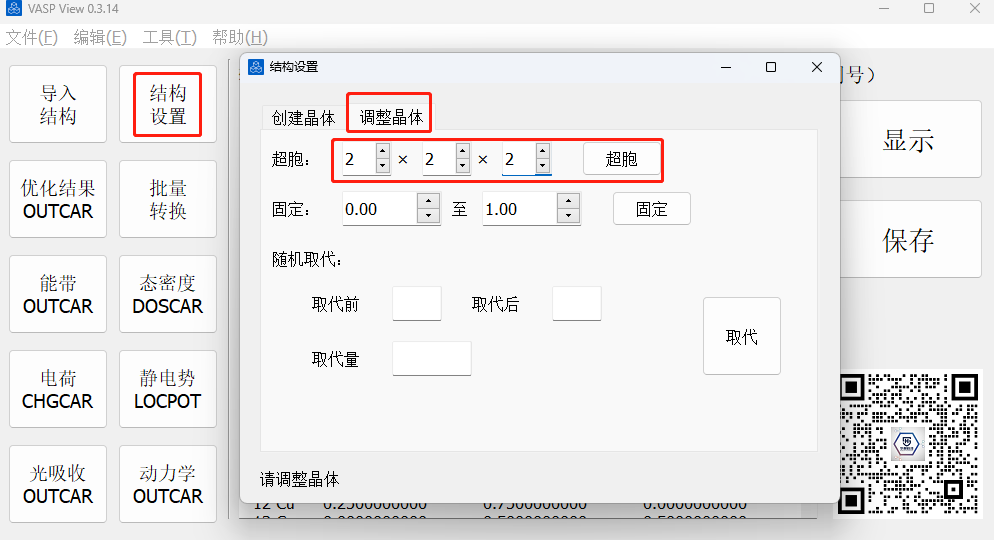Image resolution: width=994 pixels, height=540 pixels.
Task: Open the 文件(F) menu
Action: tap(32, 37)
